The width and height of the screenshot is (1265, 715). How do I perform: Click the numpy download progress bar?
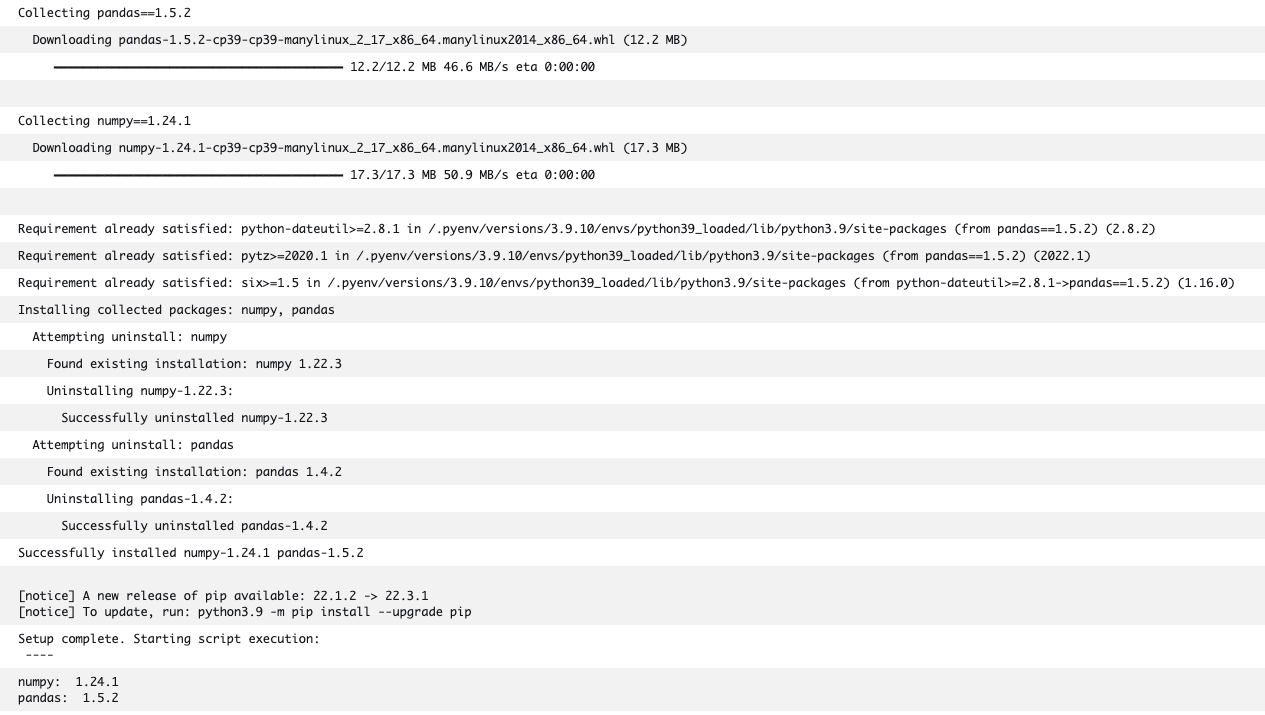coord(198,175)
